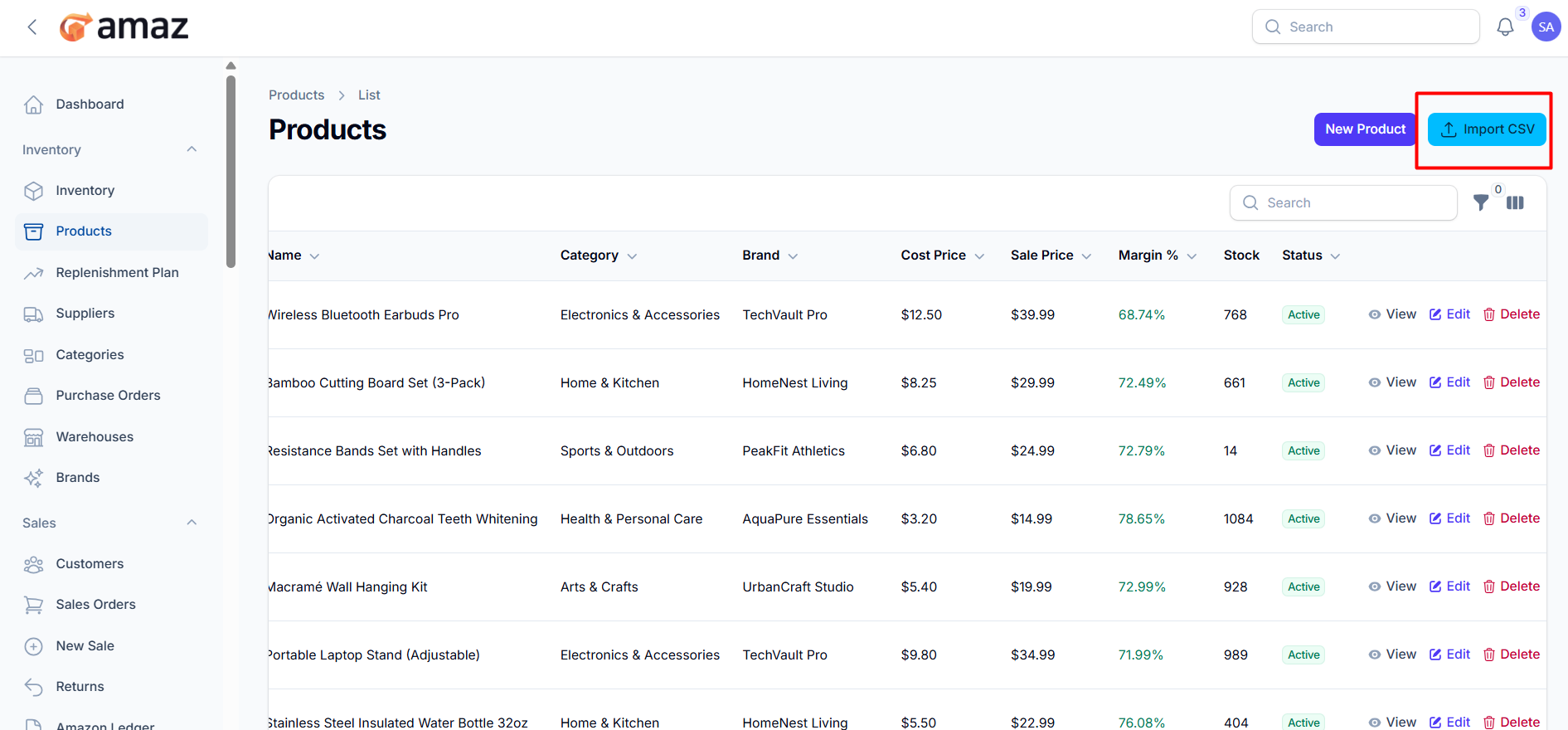
Task: Click the Dashboard home icon
Action: [x=34, y=105]
